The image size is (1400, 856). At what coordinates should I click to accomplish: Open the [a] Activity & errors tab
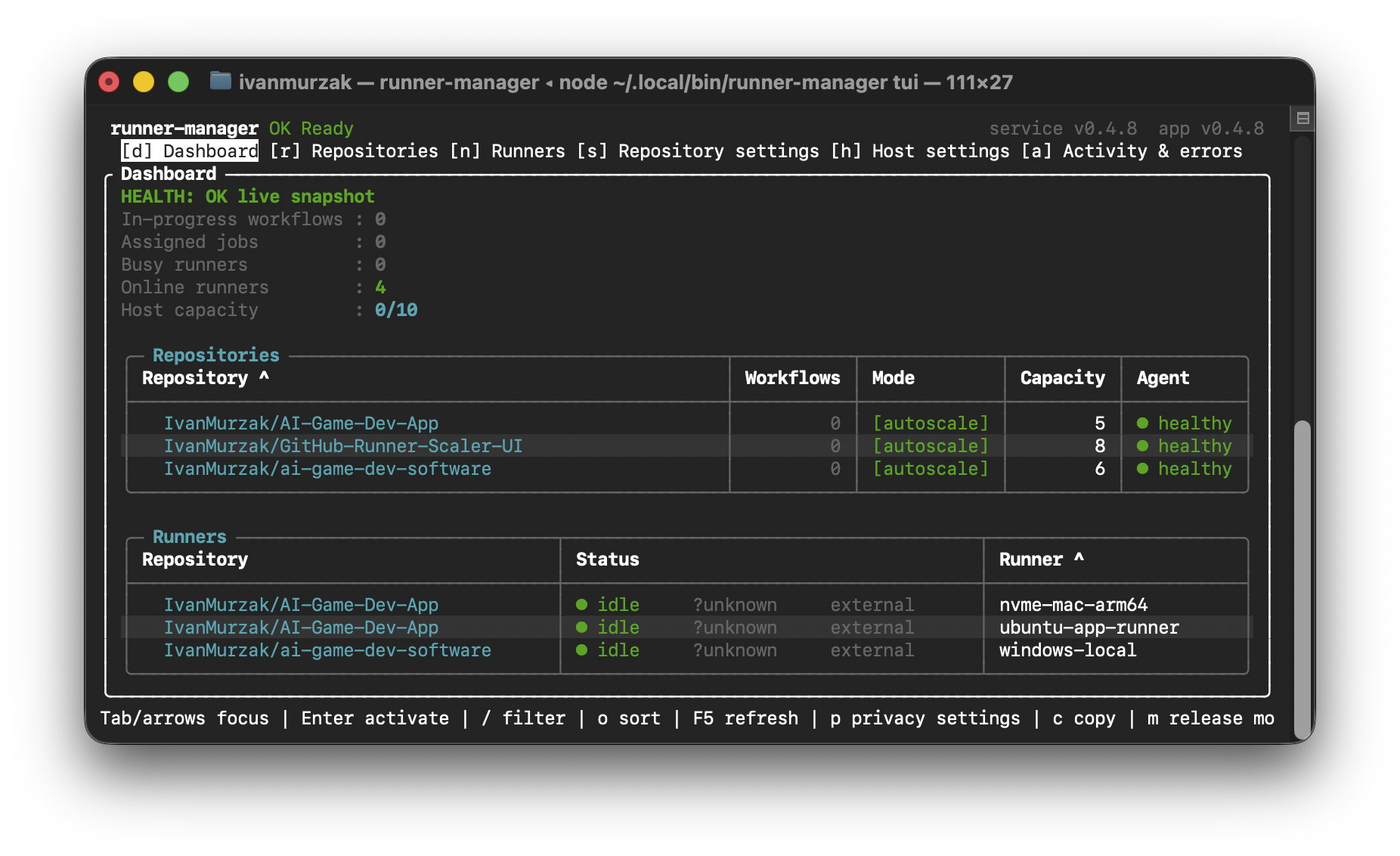click(1132, 150)
